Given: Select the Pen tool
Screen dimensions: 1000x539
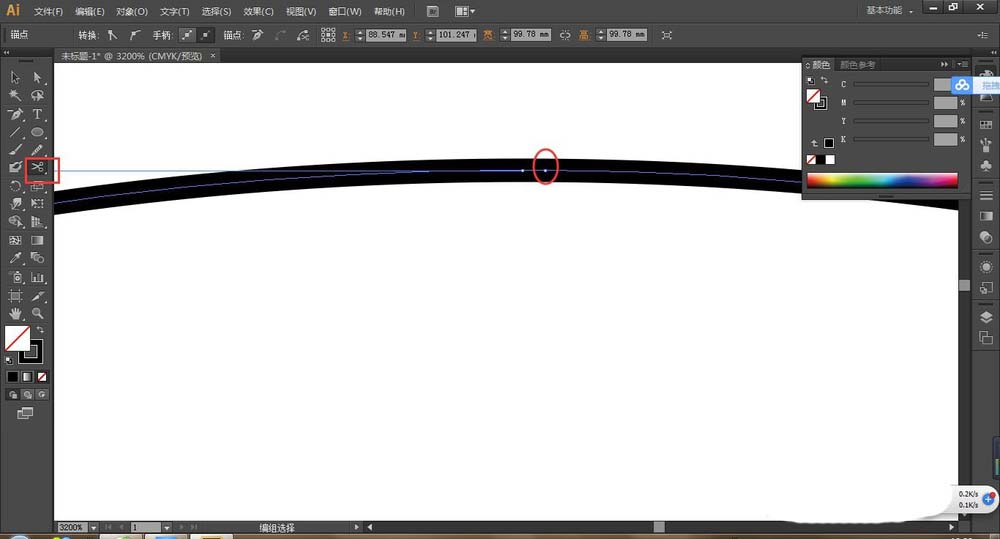Looking at the screenshot, I should click(x=15, y=114).
